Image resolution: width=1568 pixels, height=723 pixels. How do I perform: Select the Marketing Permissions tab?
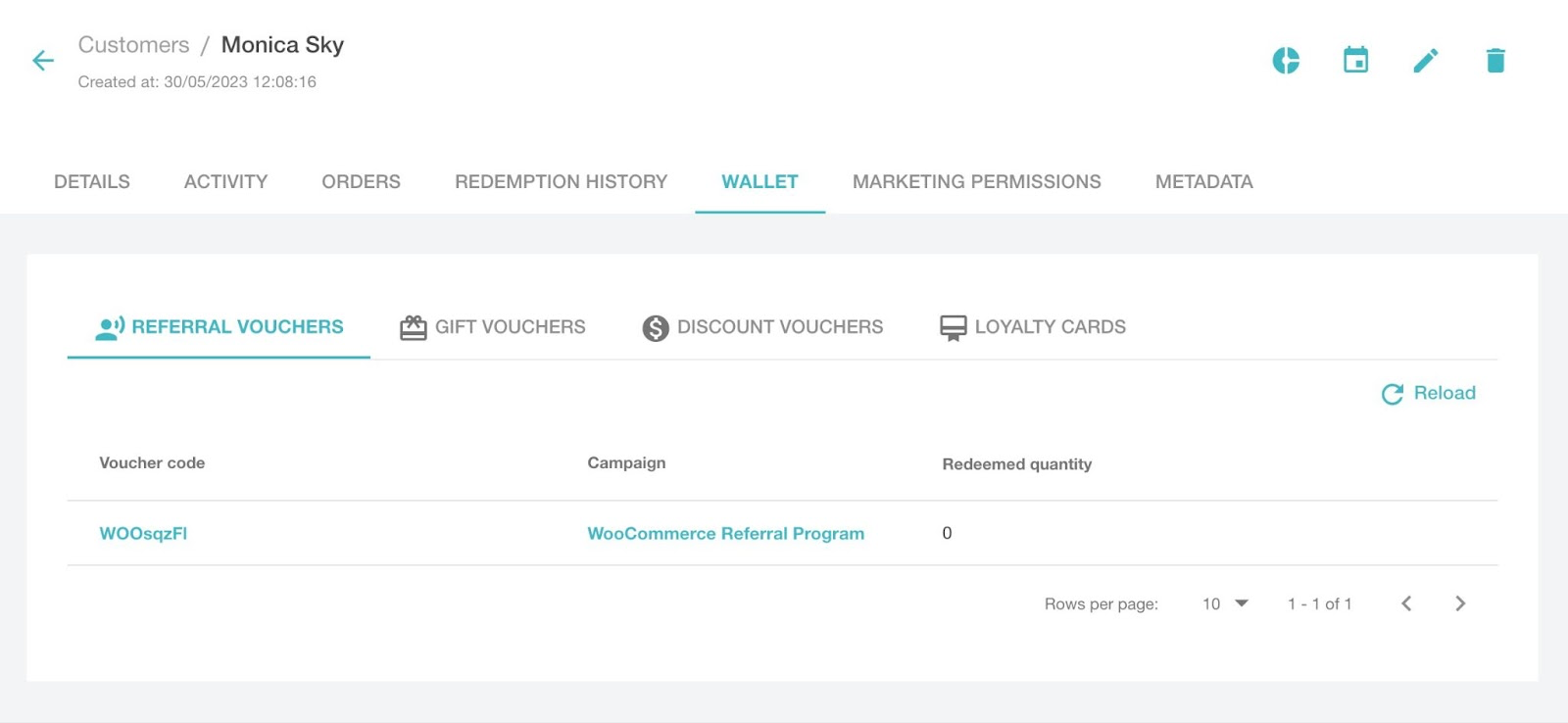(x=976, y=182)
